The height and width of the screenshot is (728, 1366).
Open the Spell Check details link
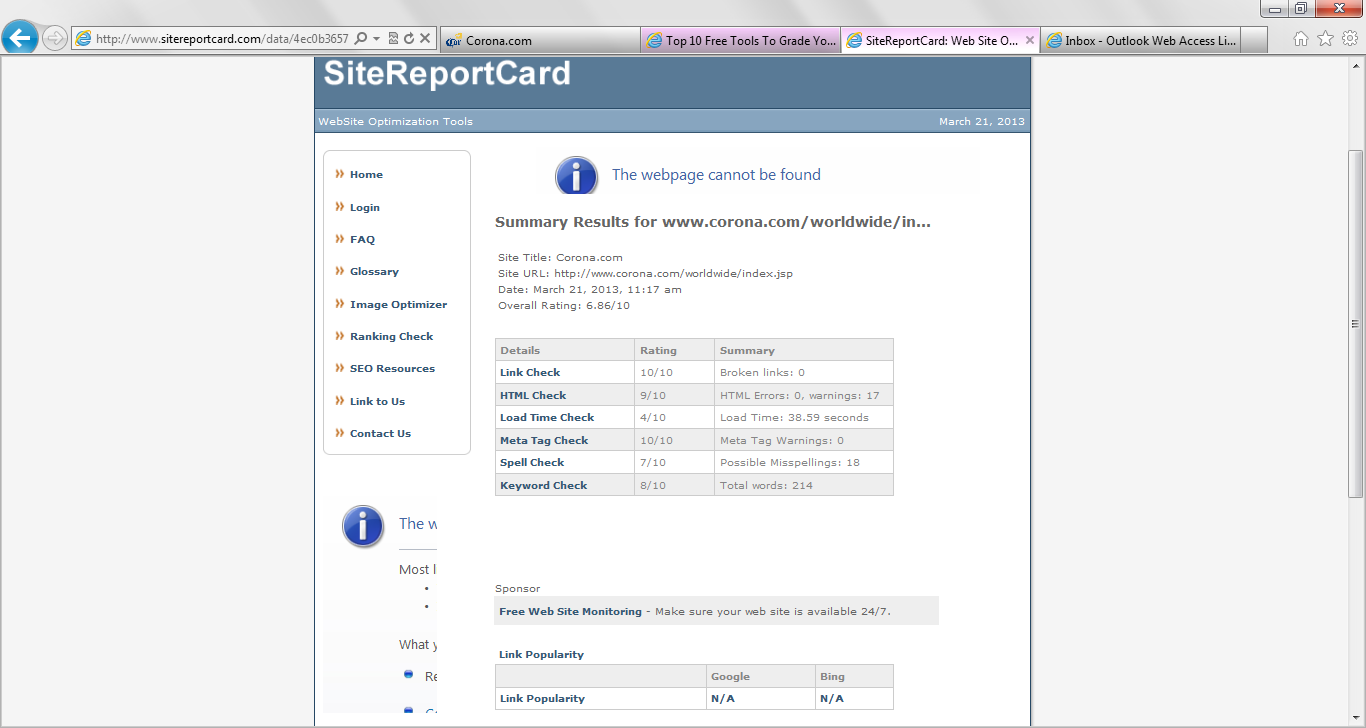pyautogui.click(x=532, y=462)
